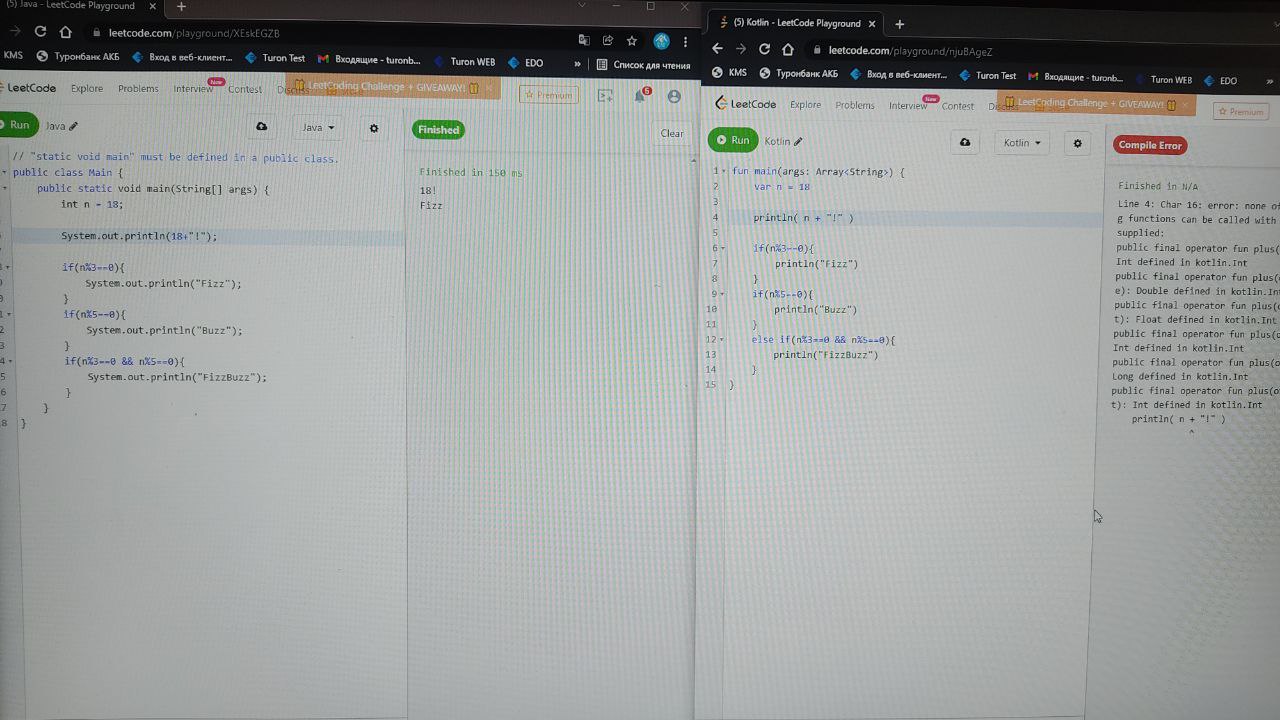
Task: Open Interview in the Kotlin window navbar
Action: coord(908,105)
